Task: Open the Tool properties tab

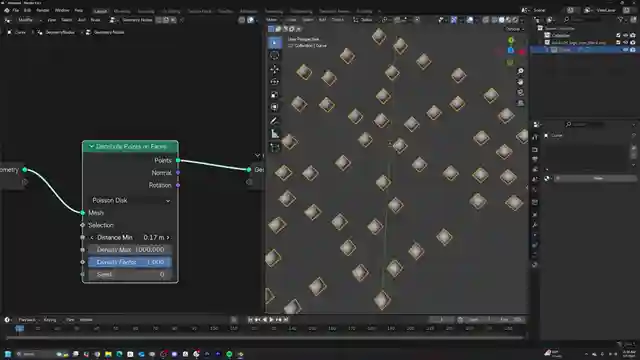Action: click(x=535, y=138)
